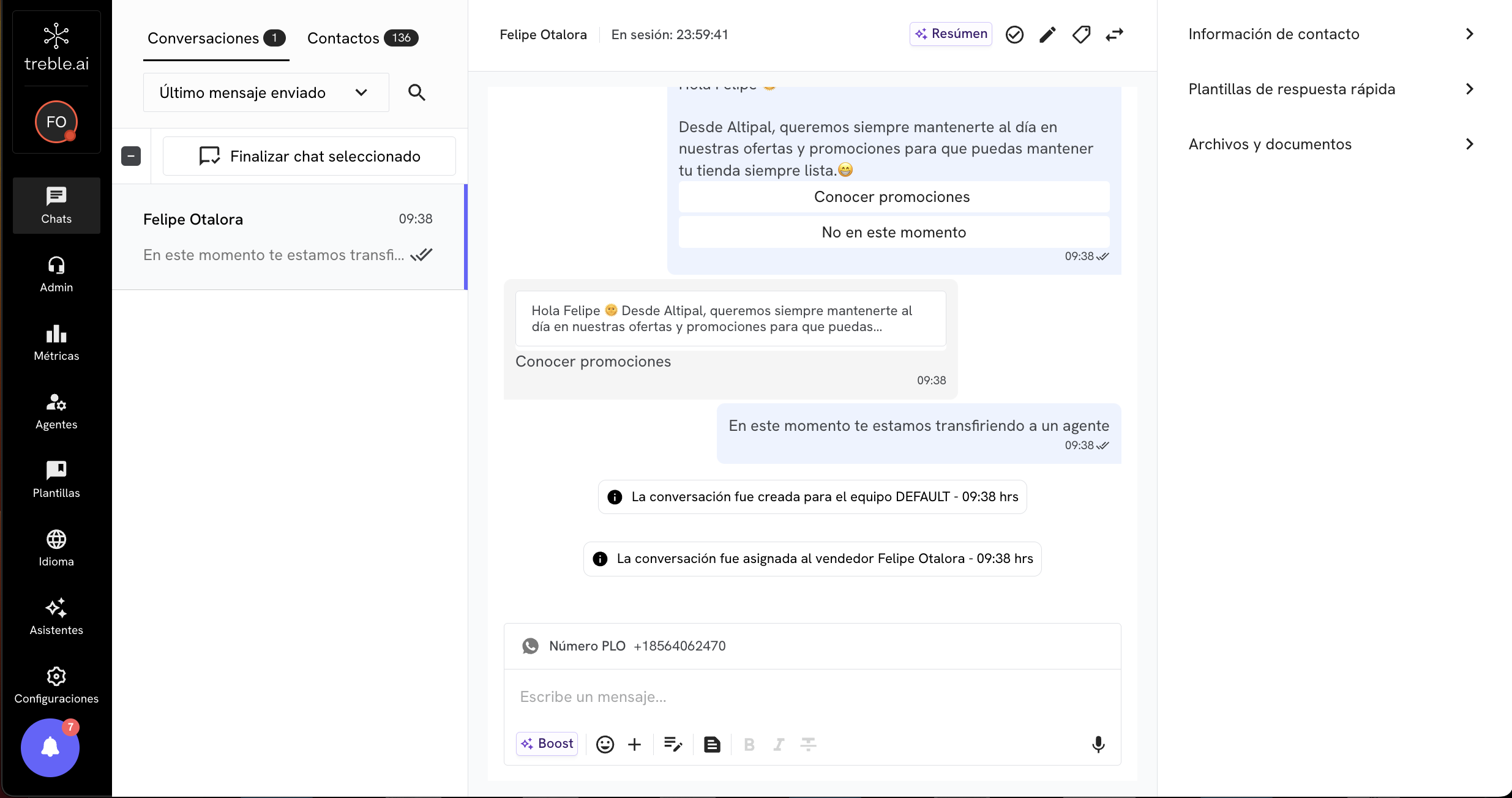This screenshot has width=1512, height=798.
Task: Deselect chats with the minus checkbox
Action: 131,156
